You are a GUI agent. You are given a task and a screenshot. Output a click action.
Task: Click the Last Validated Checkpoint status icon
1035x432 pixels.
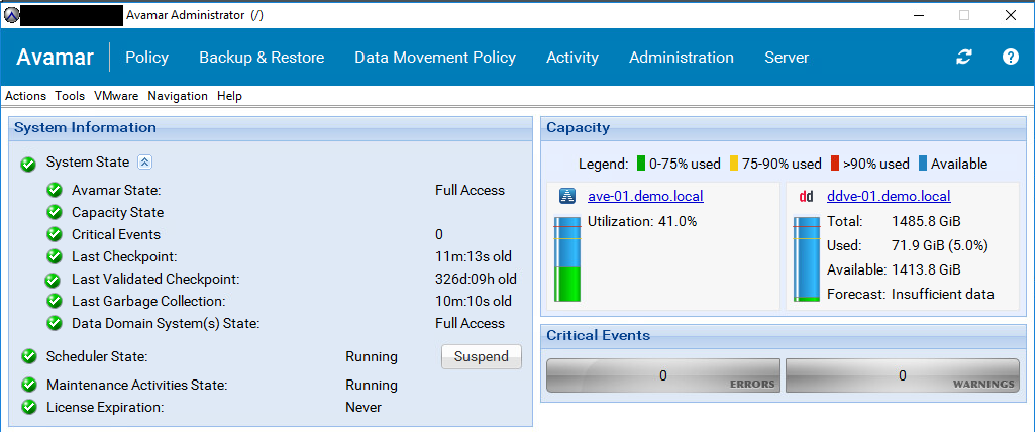(53, 280)
